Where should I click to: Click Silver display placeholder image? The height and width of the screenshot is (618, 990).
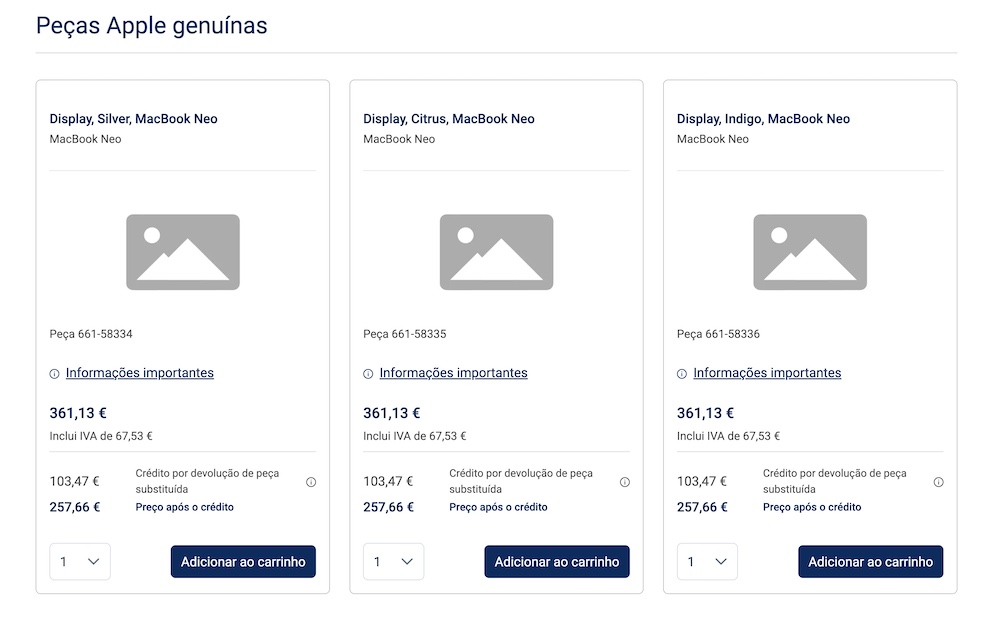183,252
